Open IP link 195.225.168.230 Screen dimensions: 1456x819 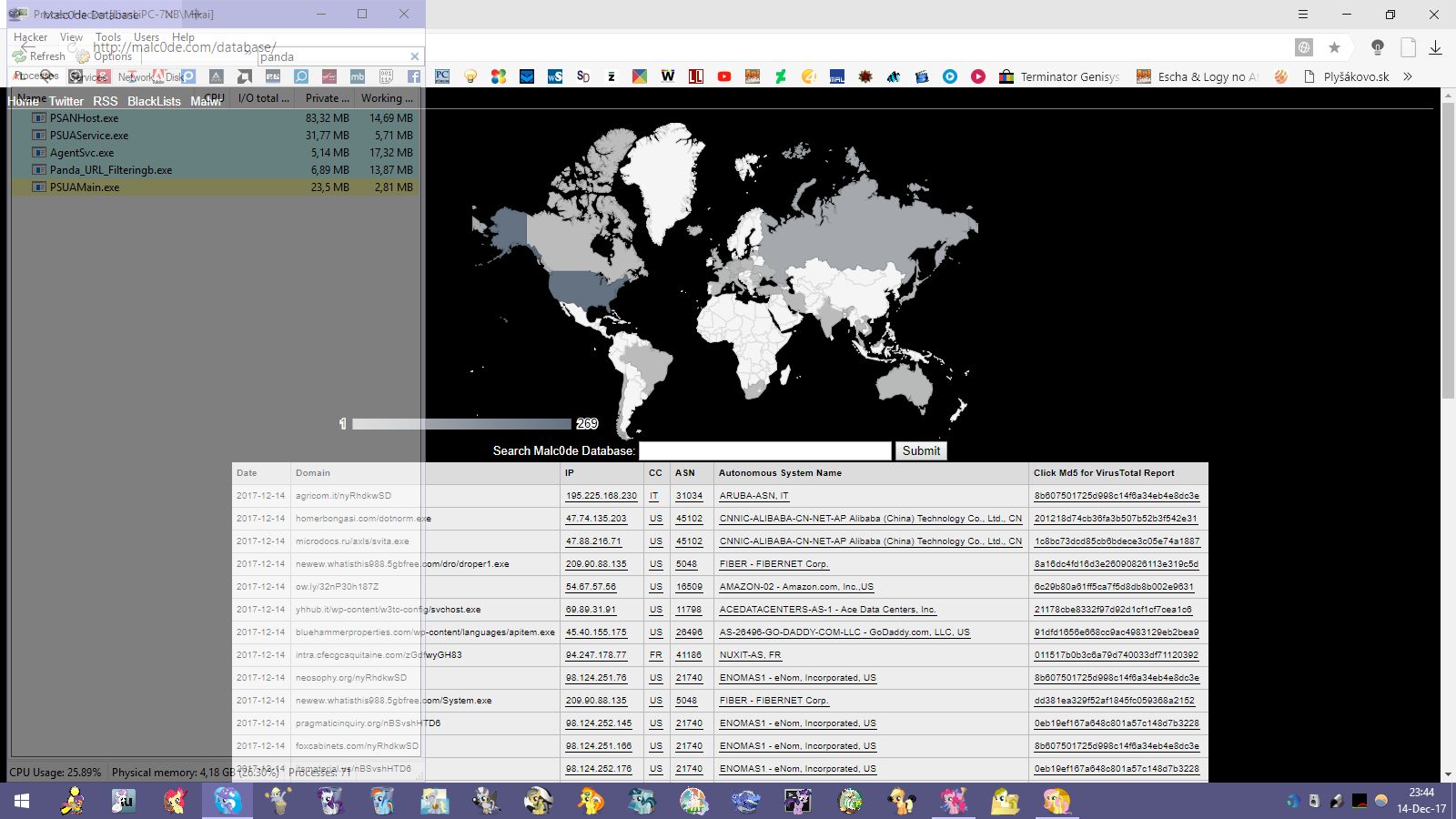tap(601, 496)
